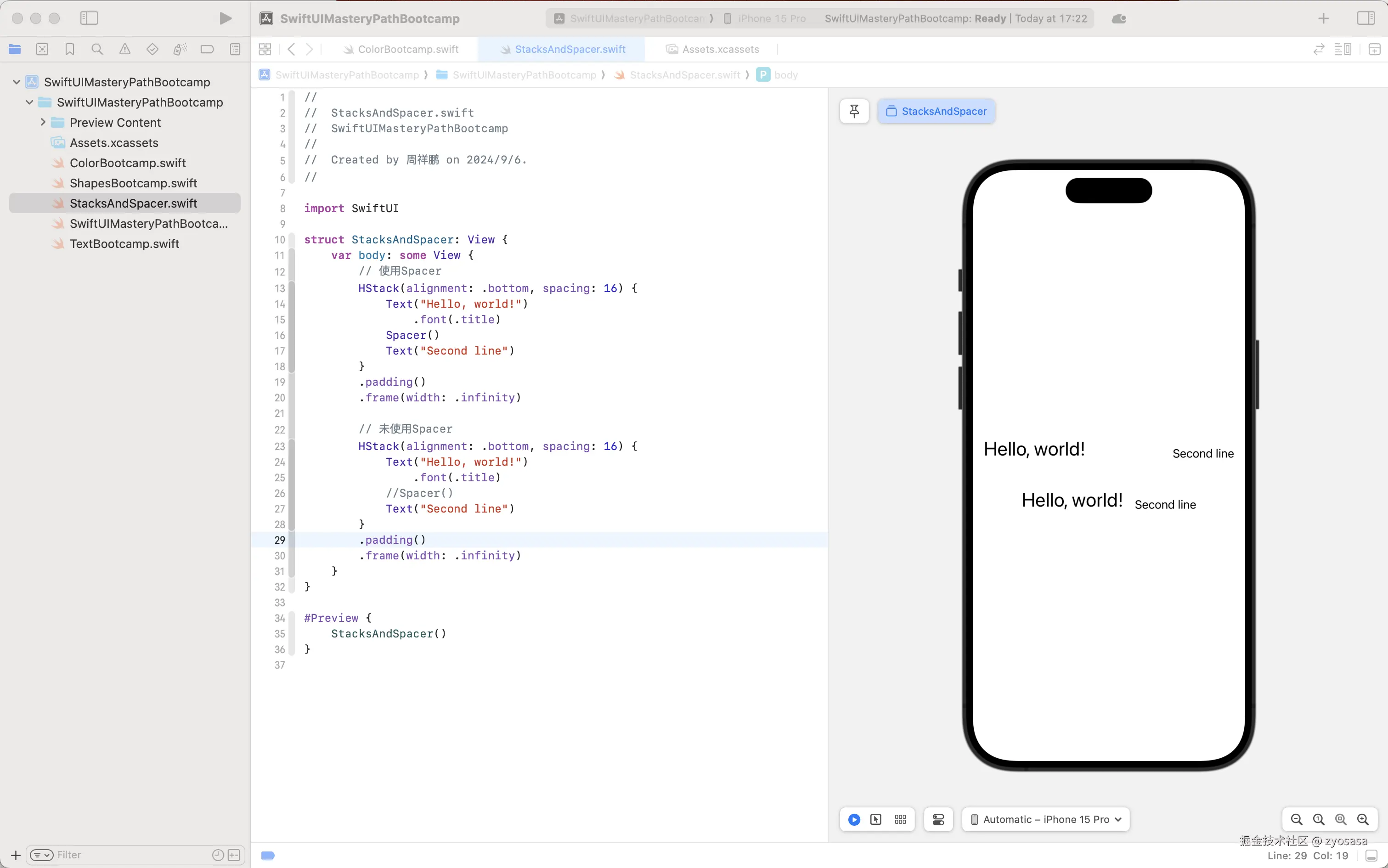Switch to the Assets.xcassets tab
The width and height of the screenshot is (1388, 868).
click(720, 50)
